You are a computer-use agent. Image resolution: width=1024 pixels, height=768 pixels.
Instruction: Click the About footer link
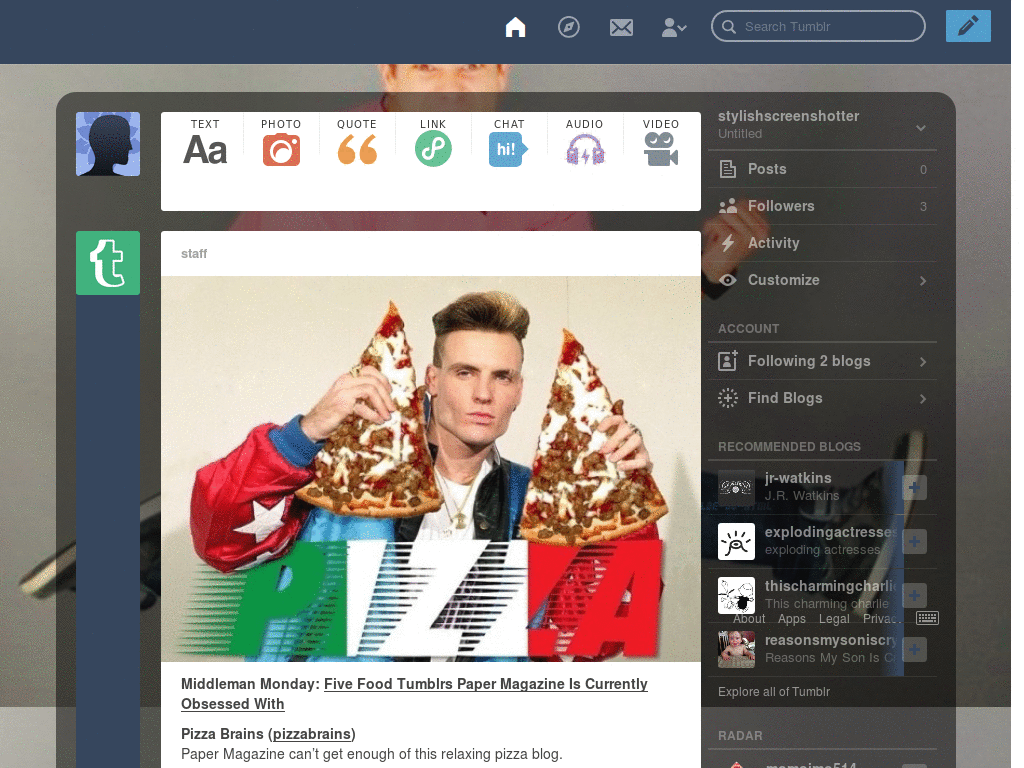pos(749,618)
